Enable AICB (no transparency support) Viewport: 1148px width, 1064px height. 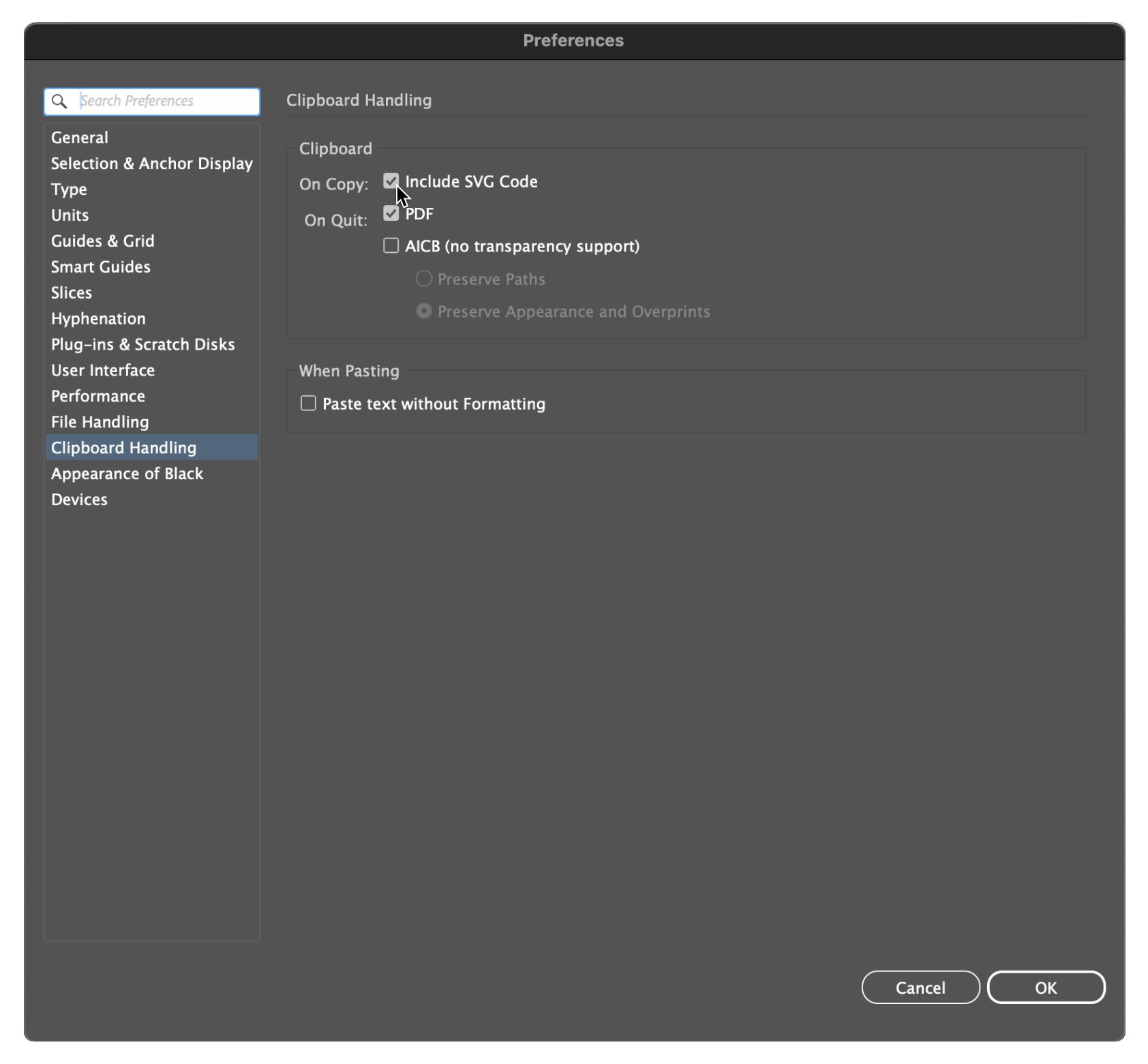click(391, 245)
